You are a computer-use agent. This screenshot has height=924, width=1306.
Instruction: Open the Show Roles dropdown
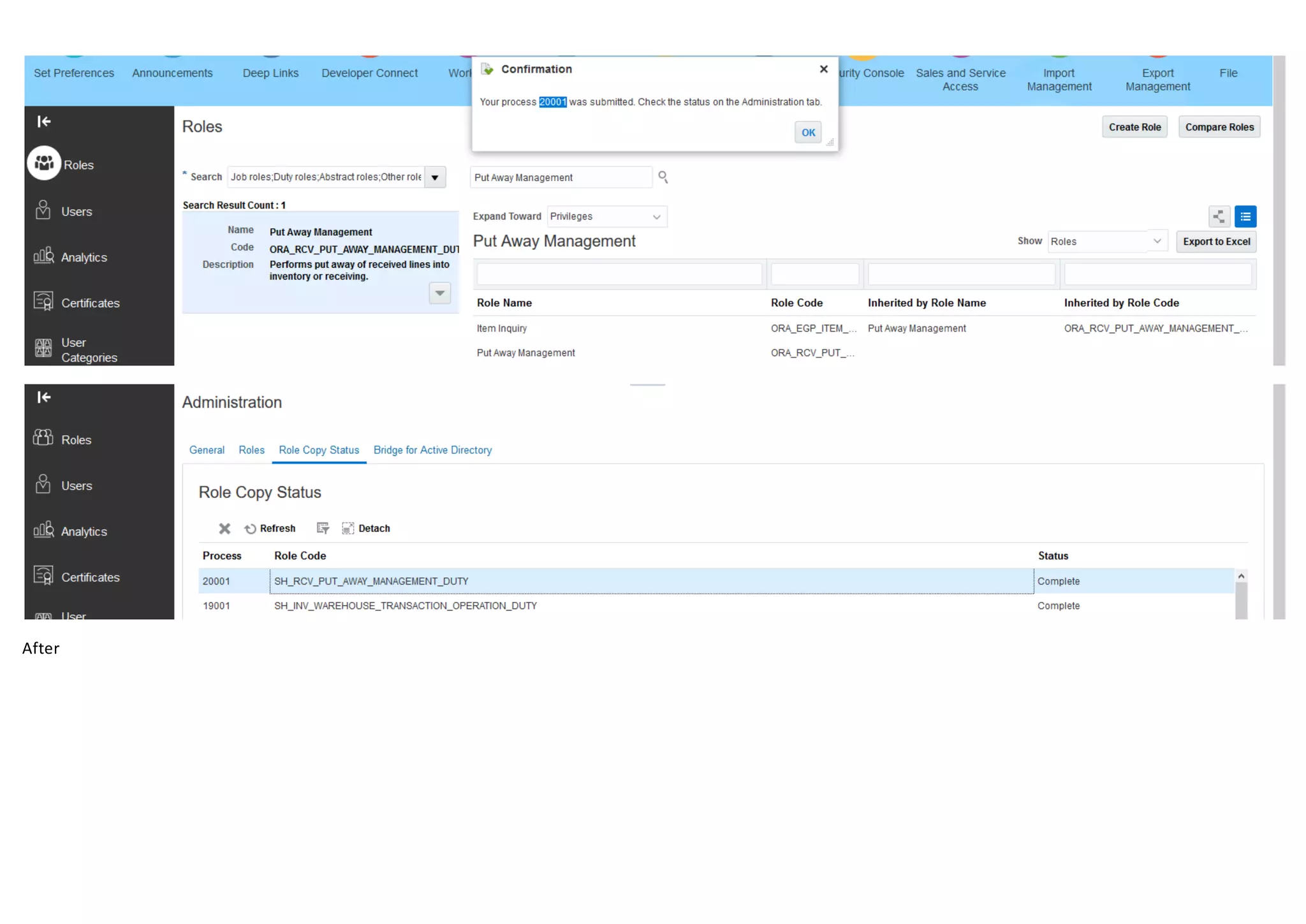coord(1157,241)
